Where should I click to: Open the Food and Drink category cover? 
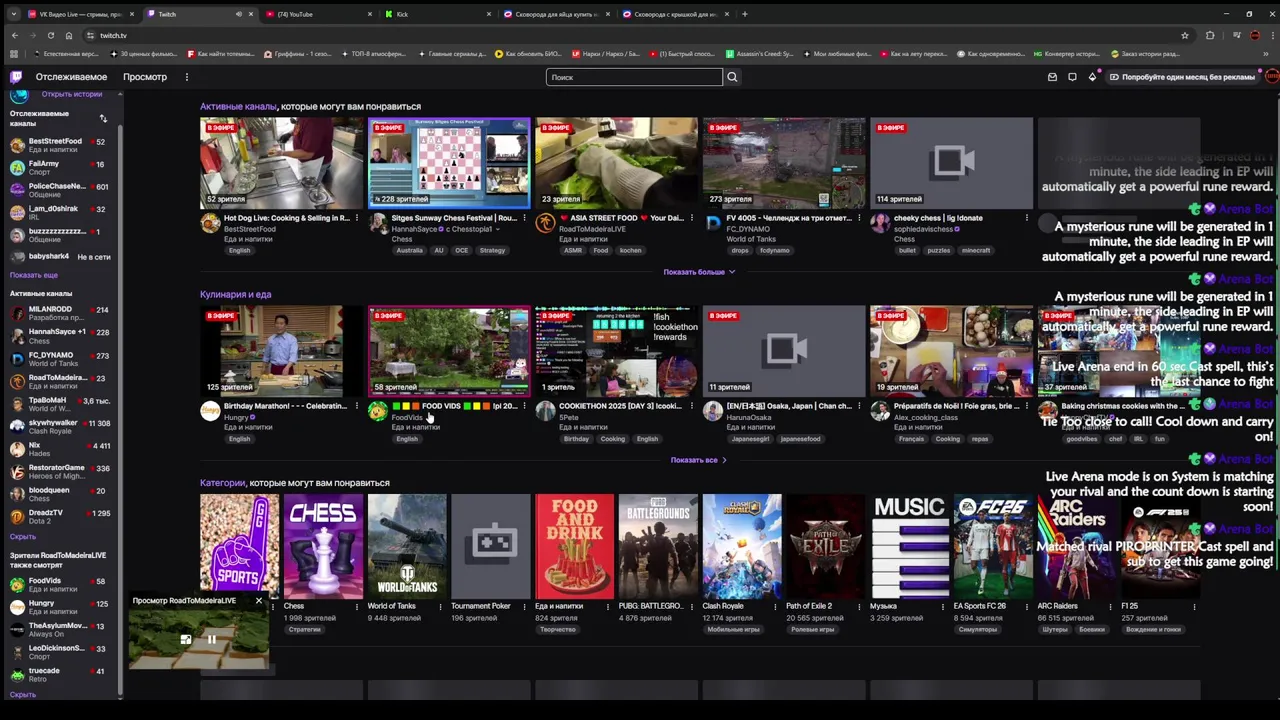click(574, 546)
